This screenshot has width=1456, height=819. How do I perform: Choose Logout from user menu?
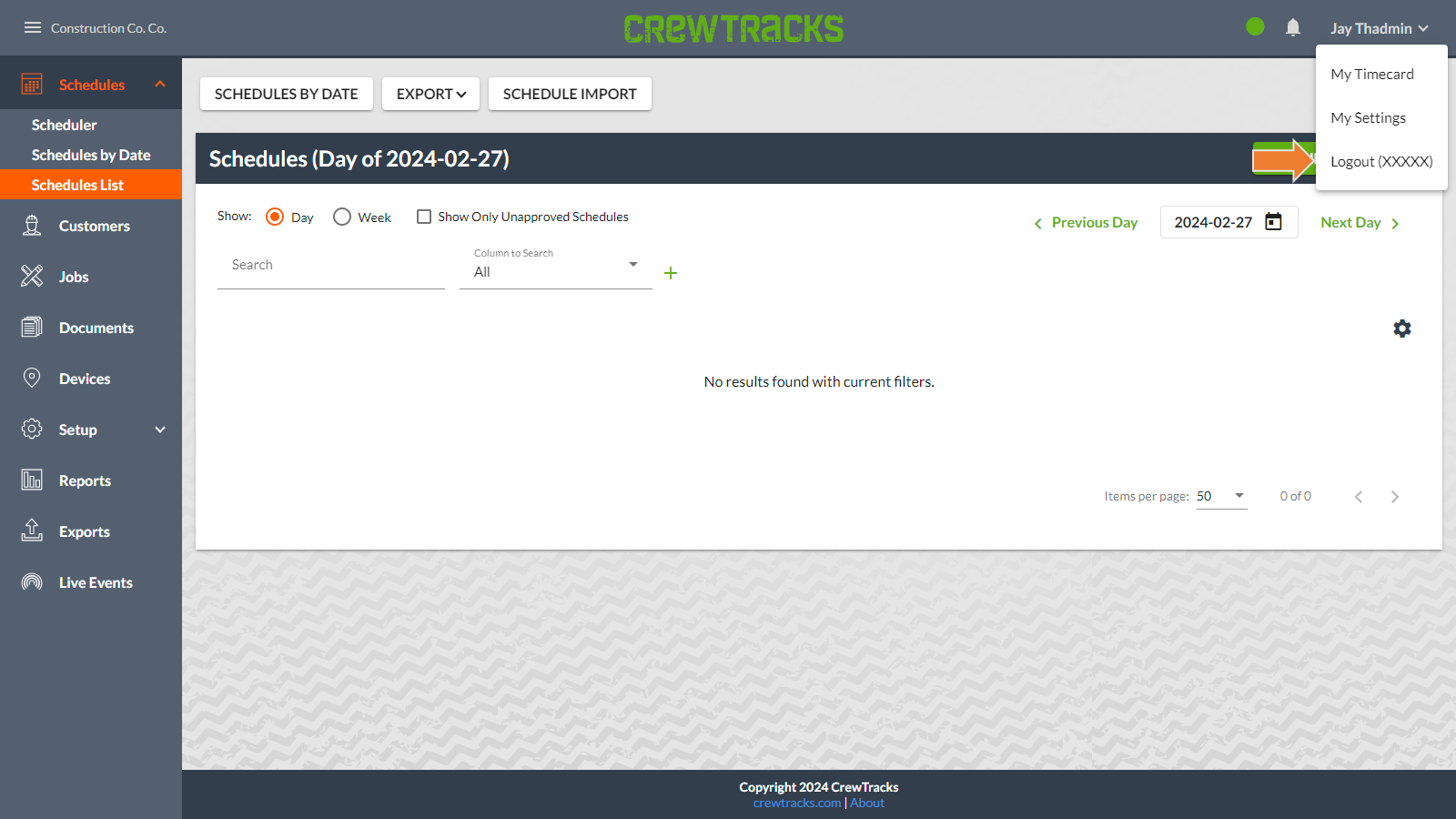pyautogui.click(x=1381, y=161)
